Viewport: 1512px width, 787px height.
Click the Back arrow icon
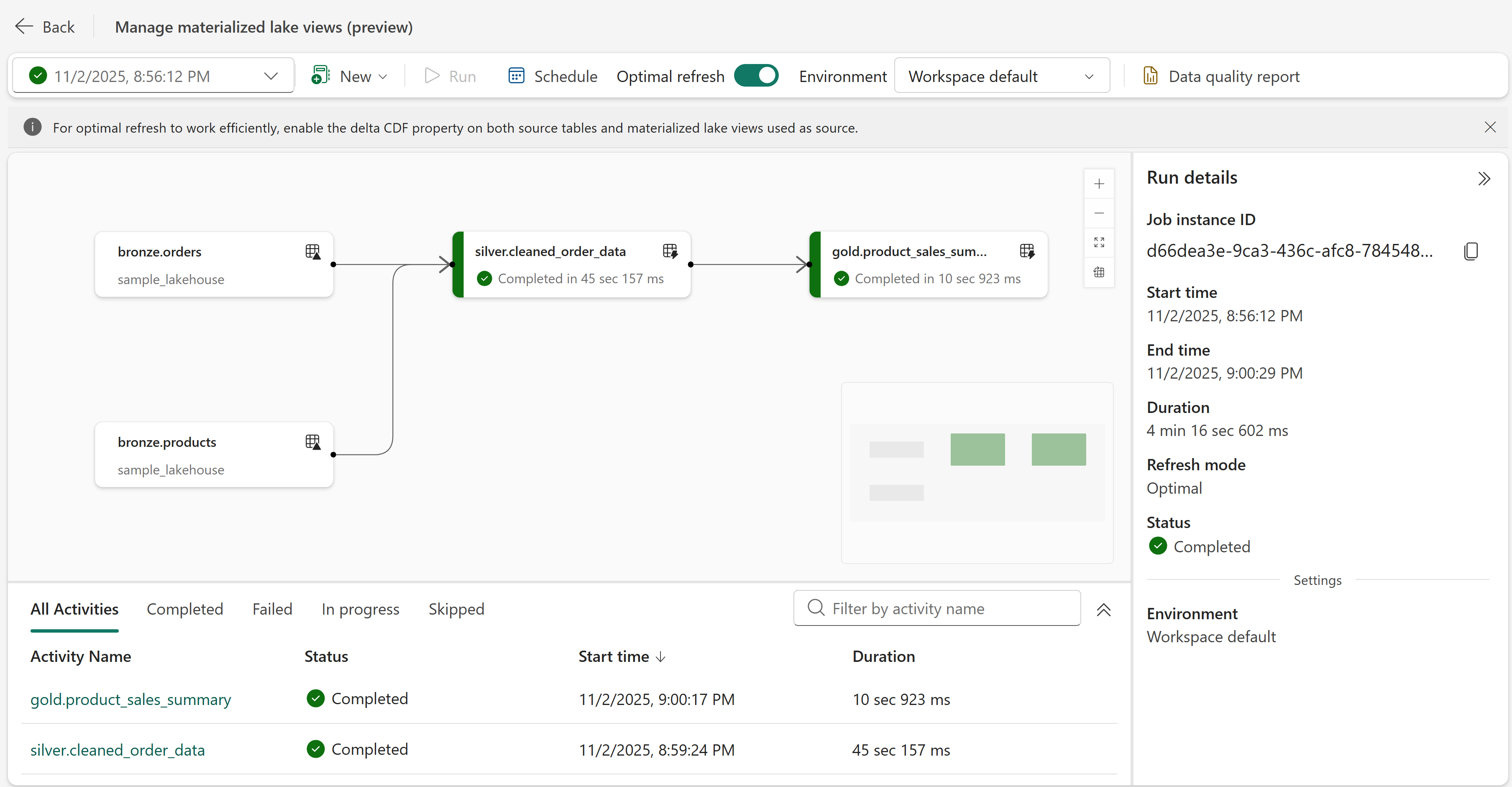click(x=24, y=26)
